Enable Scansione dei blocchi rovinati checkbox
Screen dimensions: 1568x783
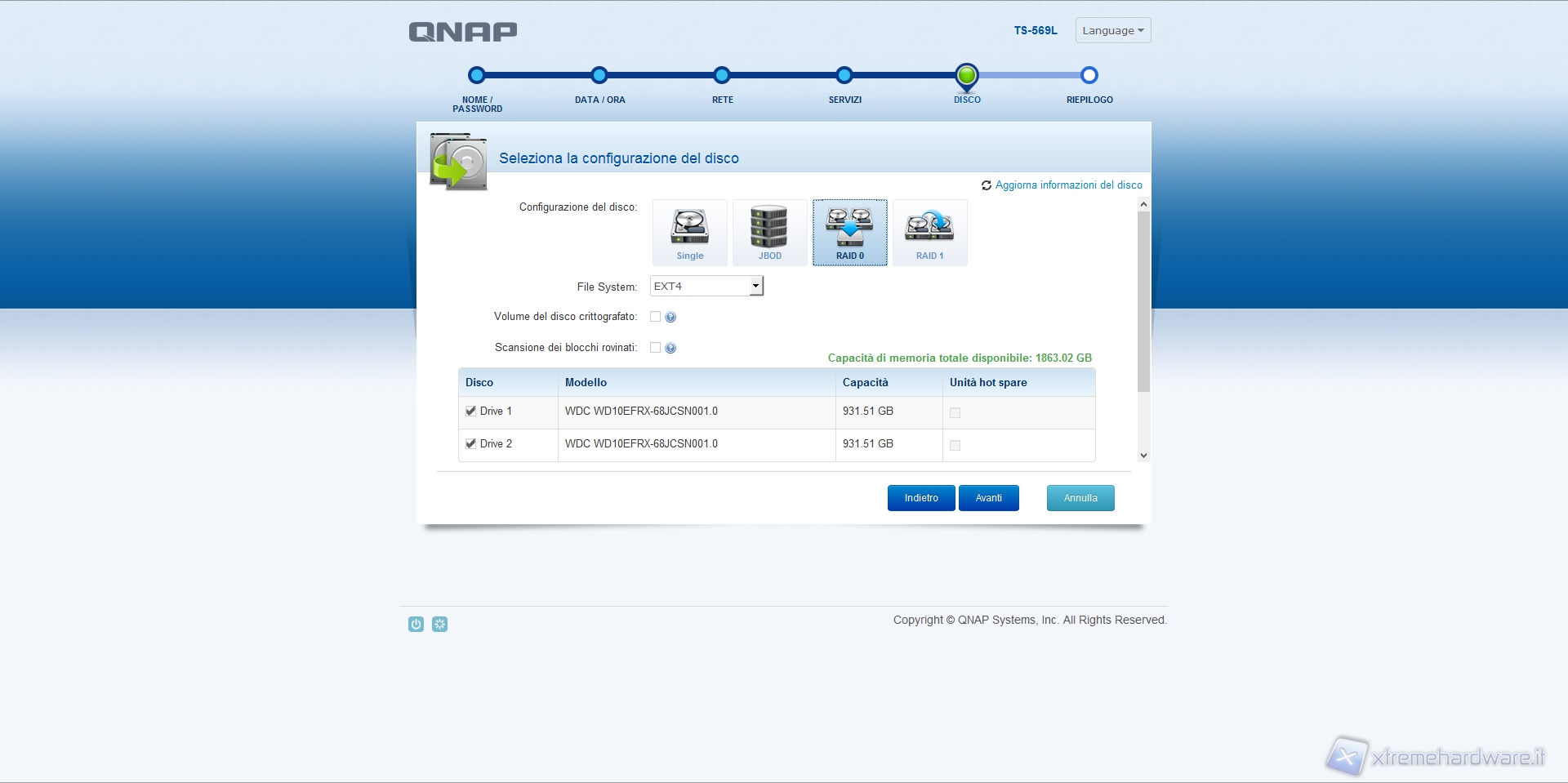(655, 348)
